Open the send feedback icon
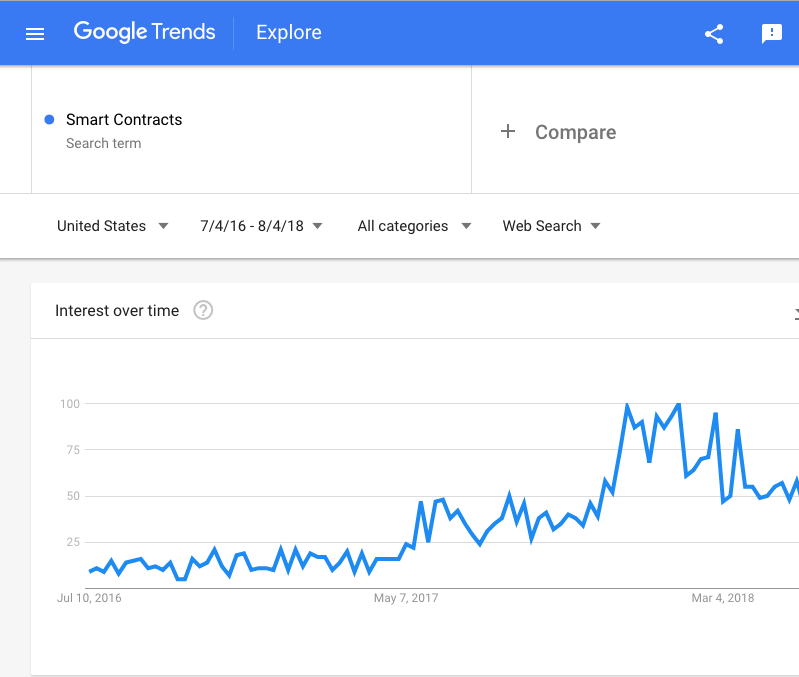Image resolution: width=799 pixels, height=677 pixels. [x=772, y=34]
